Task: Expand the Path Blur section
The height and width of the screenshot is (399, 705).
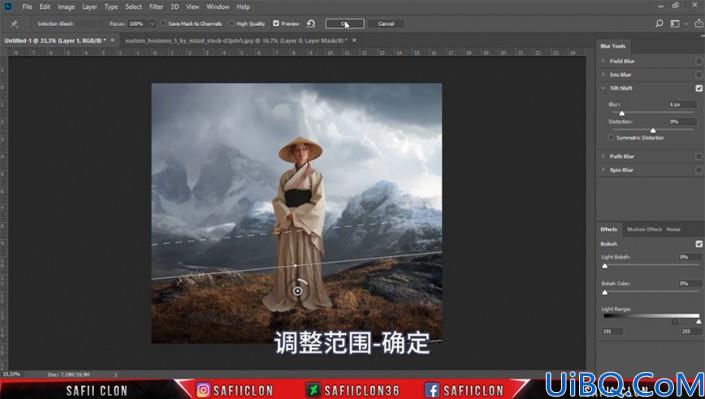Action: pos(603,156)
